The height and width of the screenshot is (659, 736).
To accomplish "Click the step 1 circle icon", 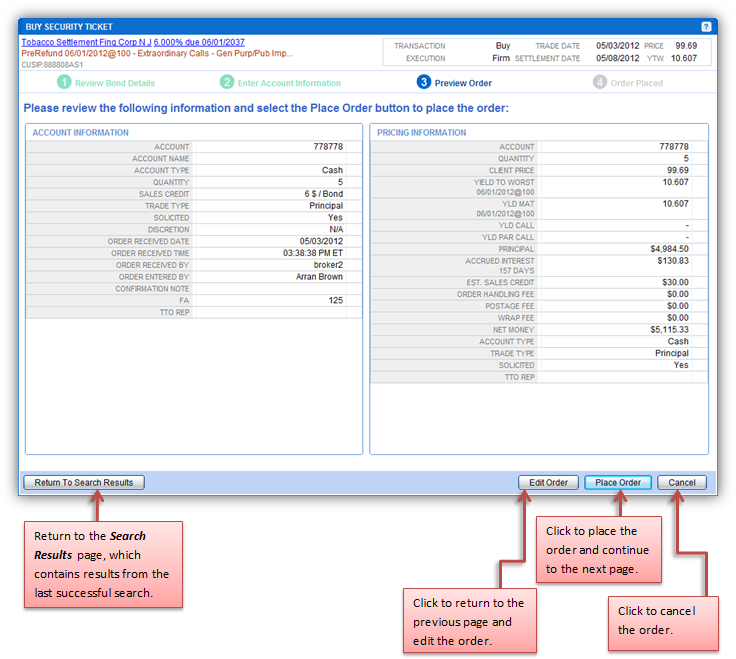I will coord(64,83).
